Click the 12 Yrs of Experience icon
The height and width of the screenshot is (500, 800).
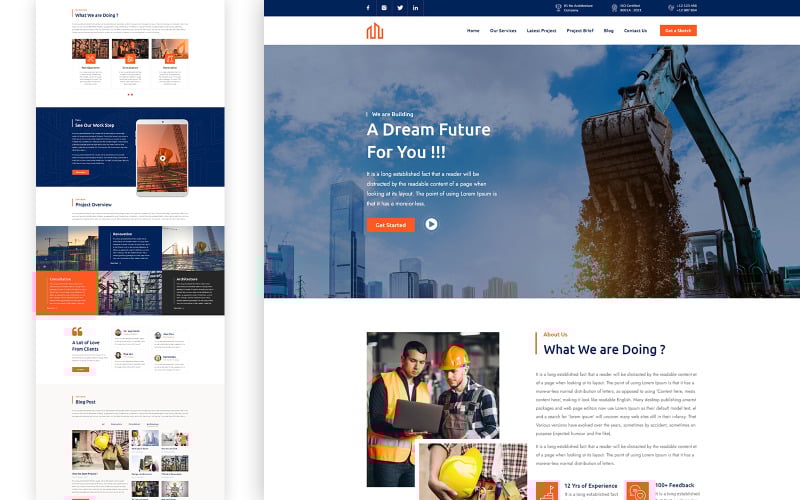pyautogui.click(x=546, y=491)
